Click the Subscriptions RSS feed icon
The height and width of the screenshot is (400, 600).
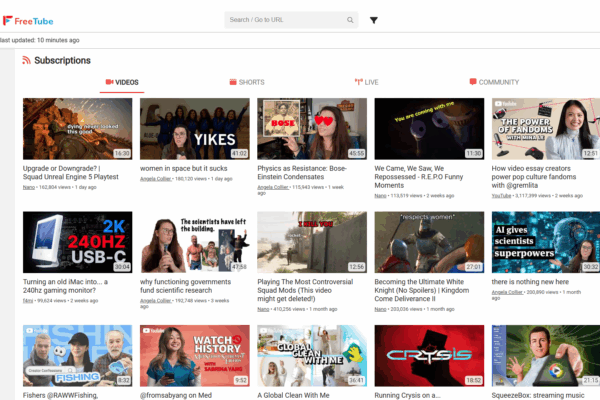point(26,60)
